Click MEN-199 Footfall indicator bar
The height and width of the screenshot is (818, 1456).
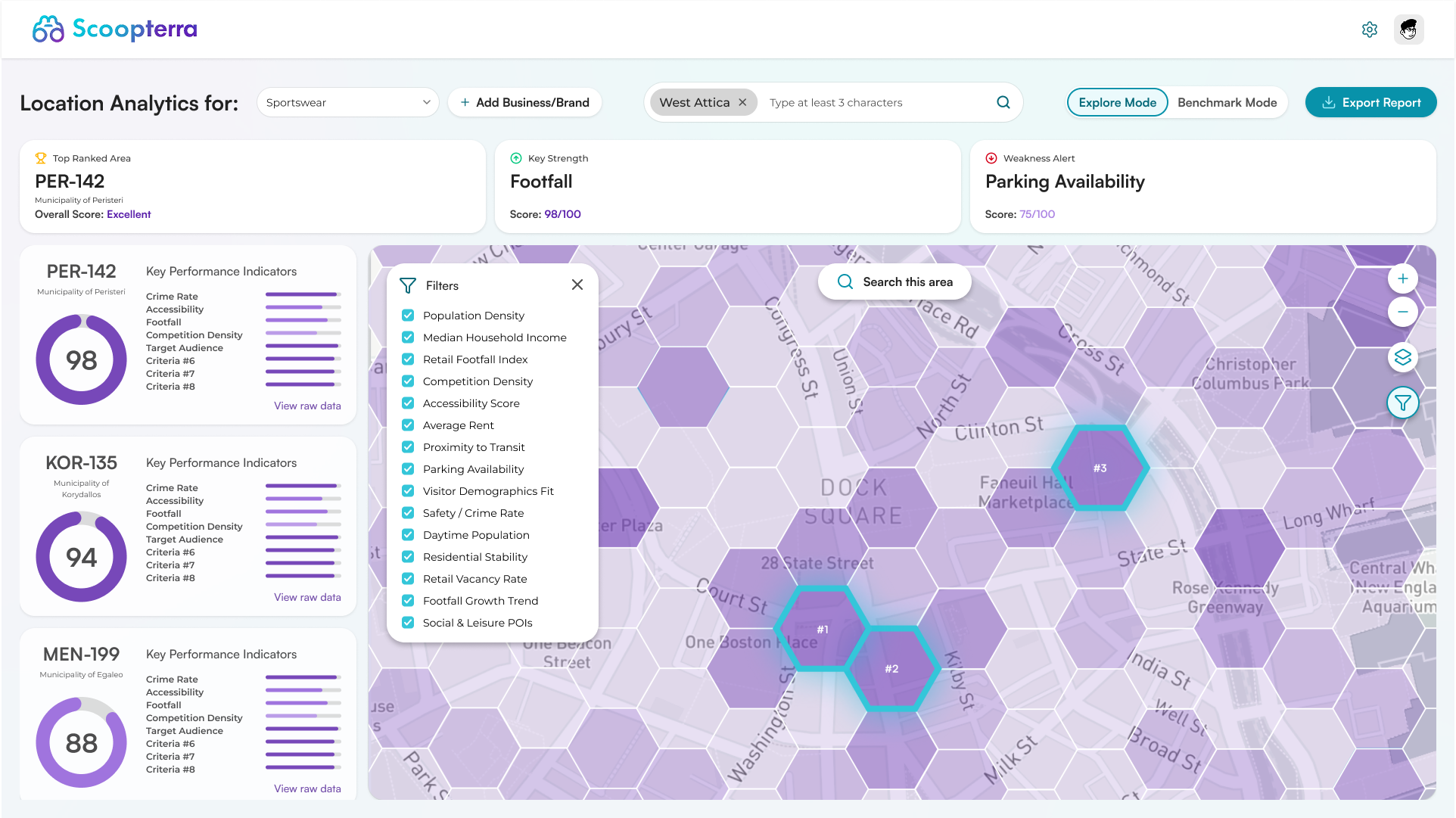[303, 703]
